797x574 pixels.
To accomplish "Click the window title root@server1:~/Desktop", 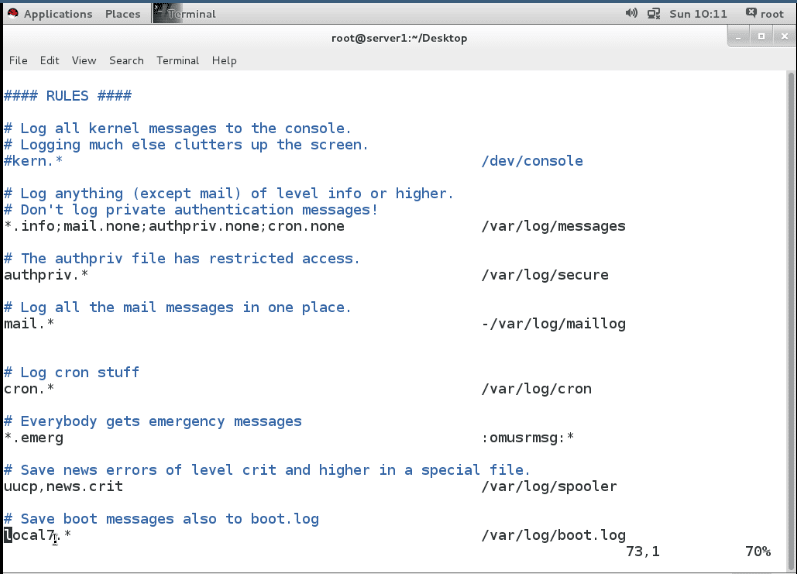I will (x=399, y=38).
